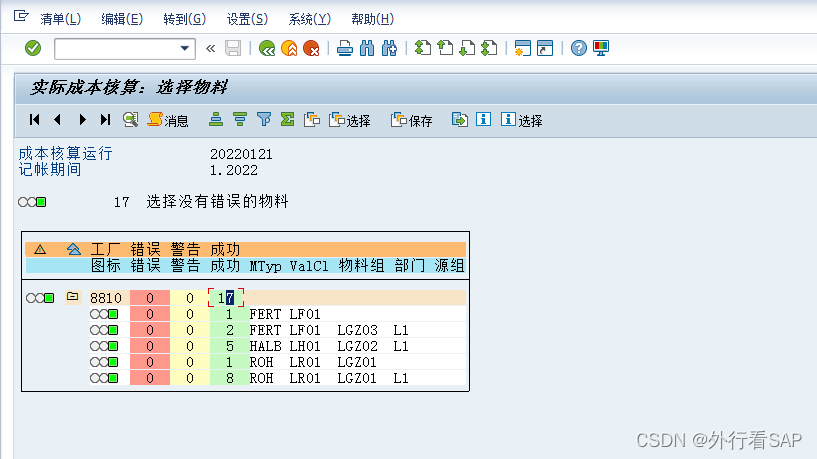Click the disabled Save diskette icon
This screenshot has height=459, width=817.
[233, 48]
